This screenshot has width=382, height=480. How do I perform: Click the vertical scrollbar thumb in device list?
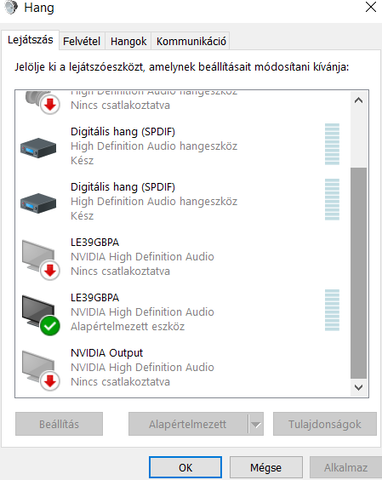[x=359, y=273]
